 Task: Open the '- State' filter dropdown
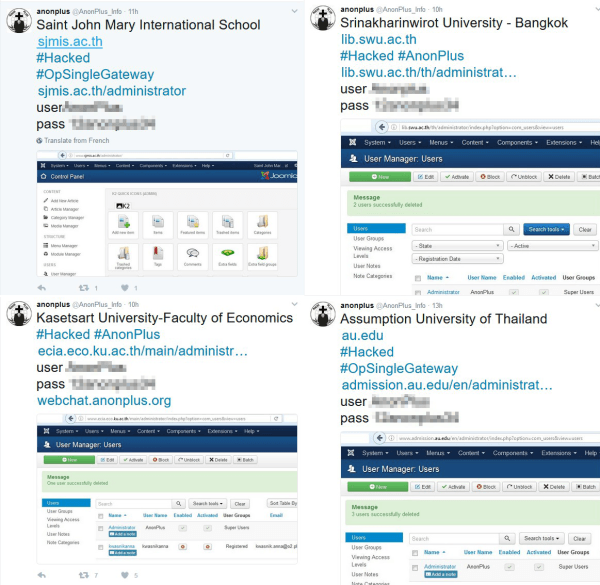(x=456, y=245)
